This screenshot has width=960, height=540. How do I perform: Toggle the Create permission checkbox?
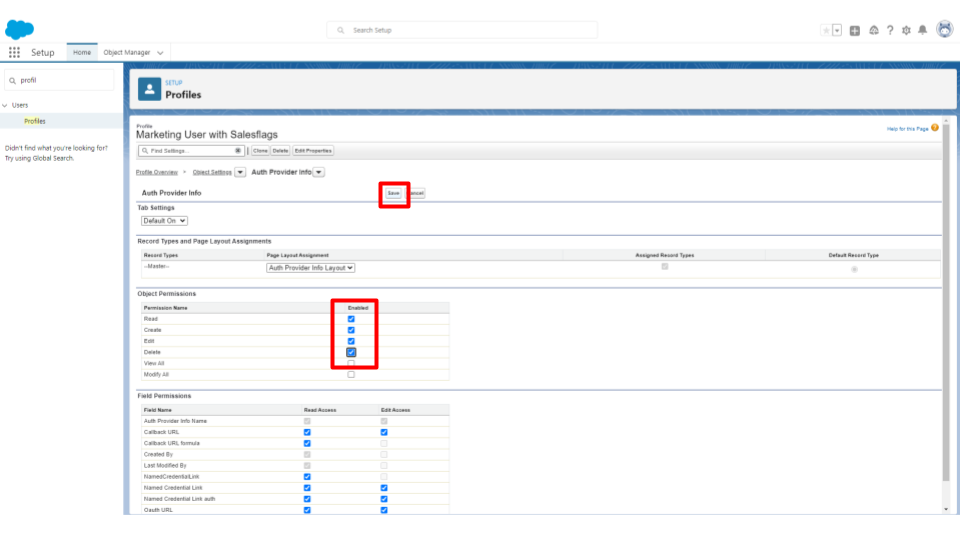(351, 330)
